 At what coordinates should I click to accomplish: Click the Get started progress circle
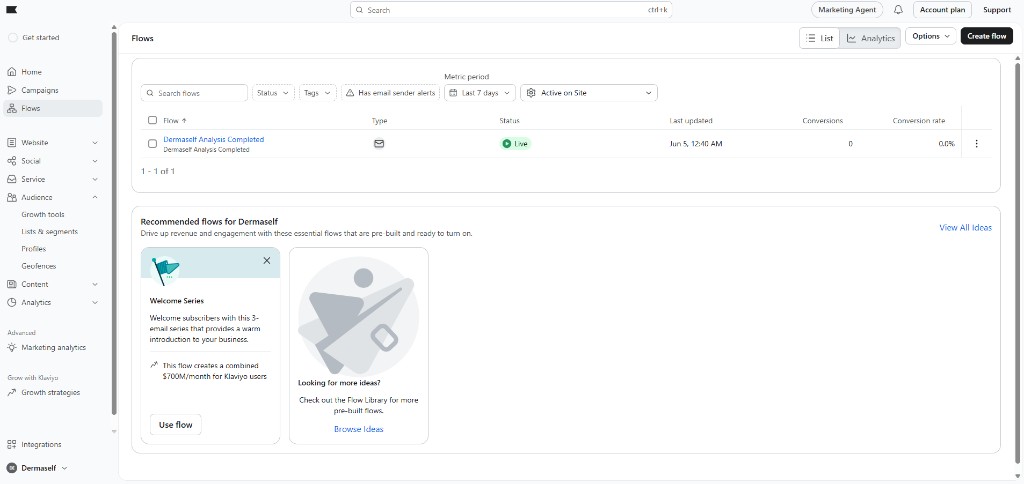(x=13, y=38)
